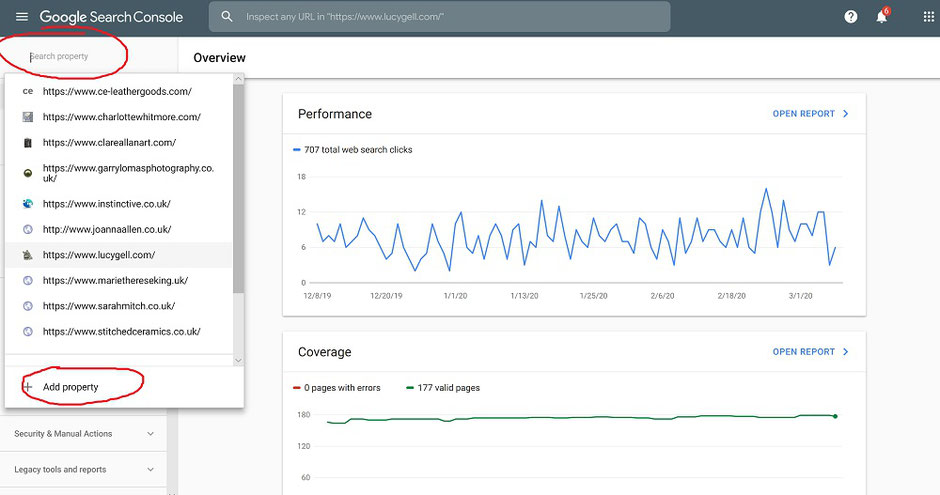The width and height of the screenshot is (940, 495).
Task: Click the charlottewhitmore property favicon
Action: pyautogui.click(x=28, y=117)
